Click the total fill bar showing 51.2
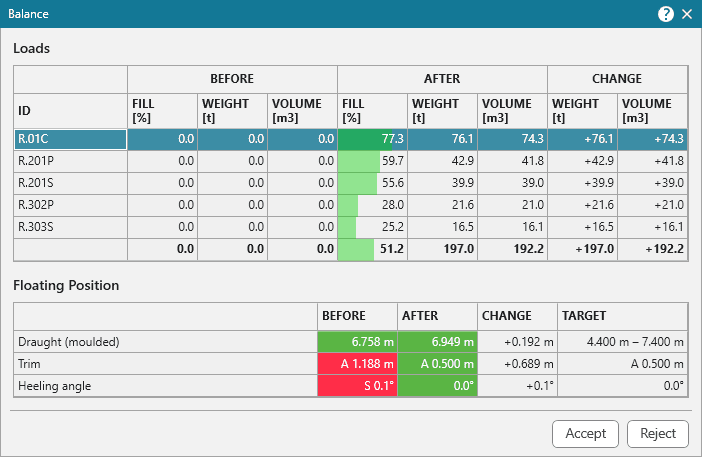 point(372,249)
